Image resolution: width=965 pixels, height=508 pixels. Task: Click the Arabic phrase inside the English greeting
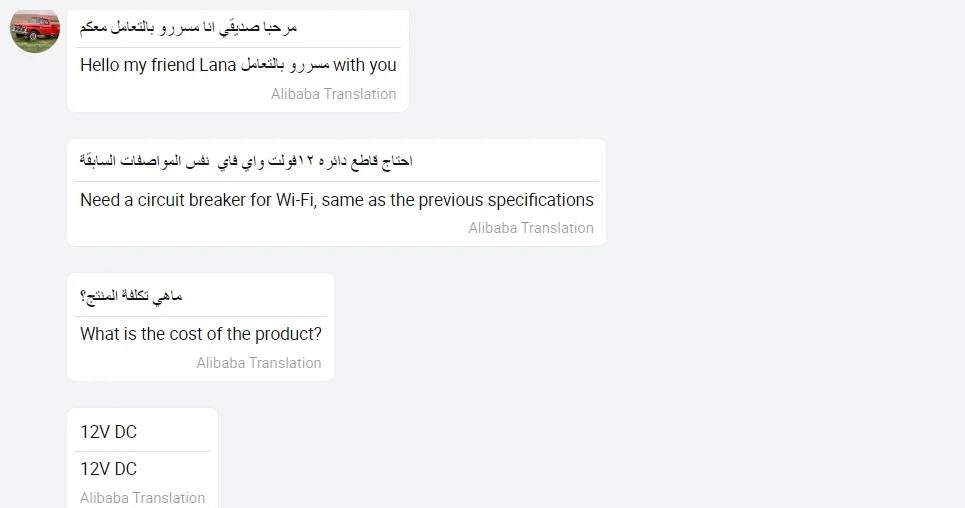click(x=285, y=65)
